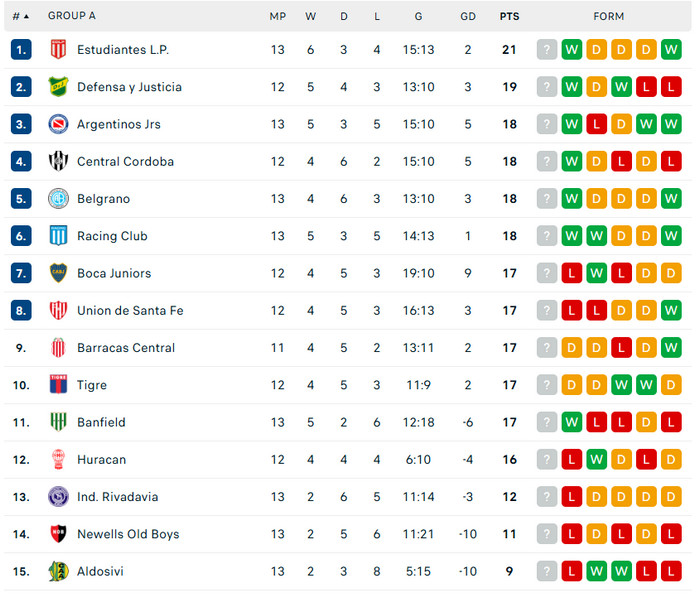Sort by MP matches played header
Screen dimensions: 700x598
coord(277,16)
